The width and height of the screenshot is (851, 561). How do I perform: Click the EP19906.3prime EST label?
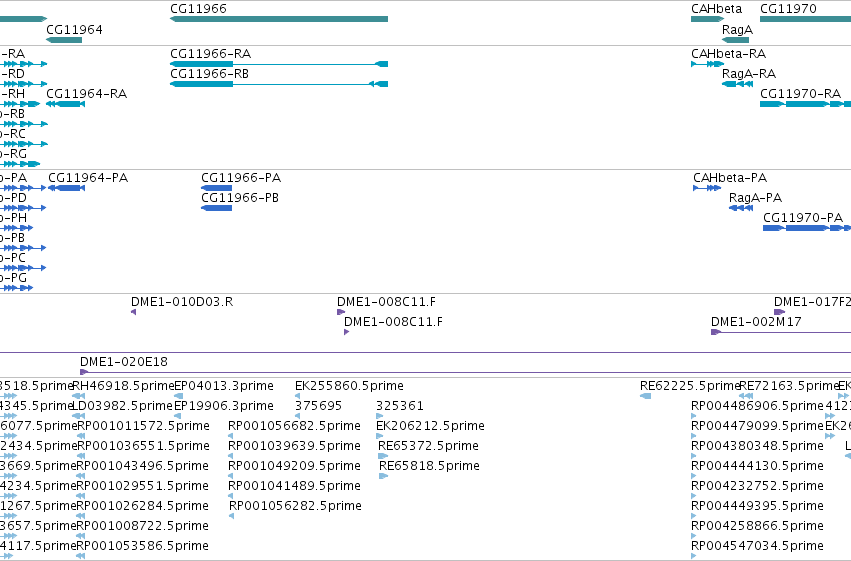(x=224, y=406)
